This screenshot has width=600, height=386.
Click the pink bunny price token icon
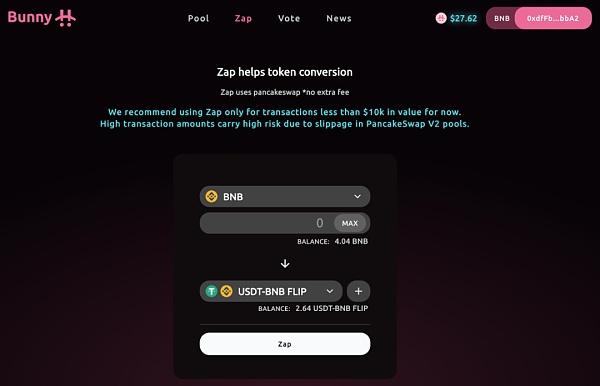441,18
